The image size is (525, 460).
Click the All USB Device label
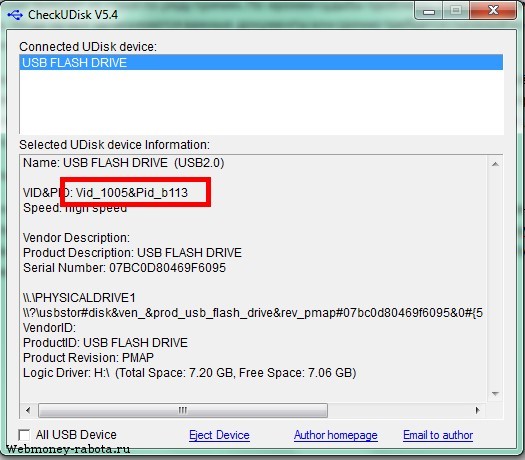(x=76, y=435)
